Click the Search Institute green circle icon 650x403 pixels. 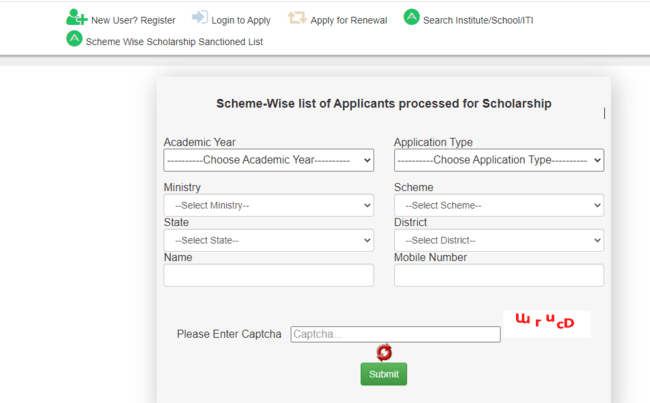pyautogui.click(x=411, y=17)
